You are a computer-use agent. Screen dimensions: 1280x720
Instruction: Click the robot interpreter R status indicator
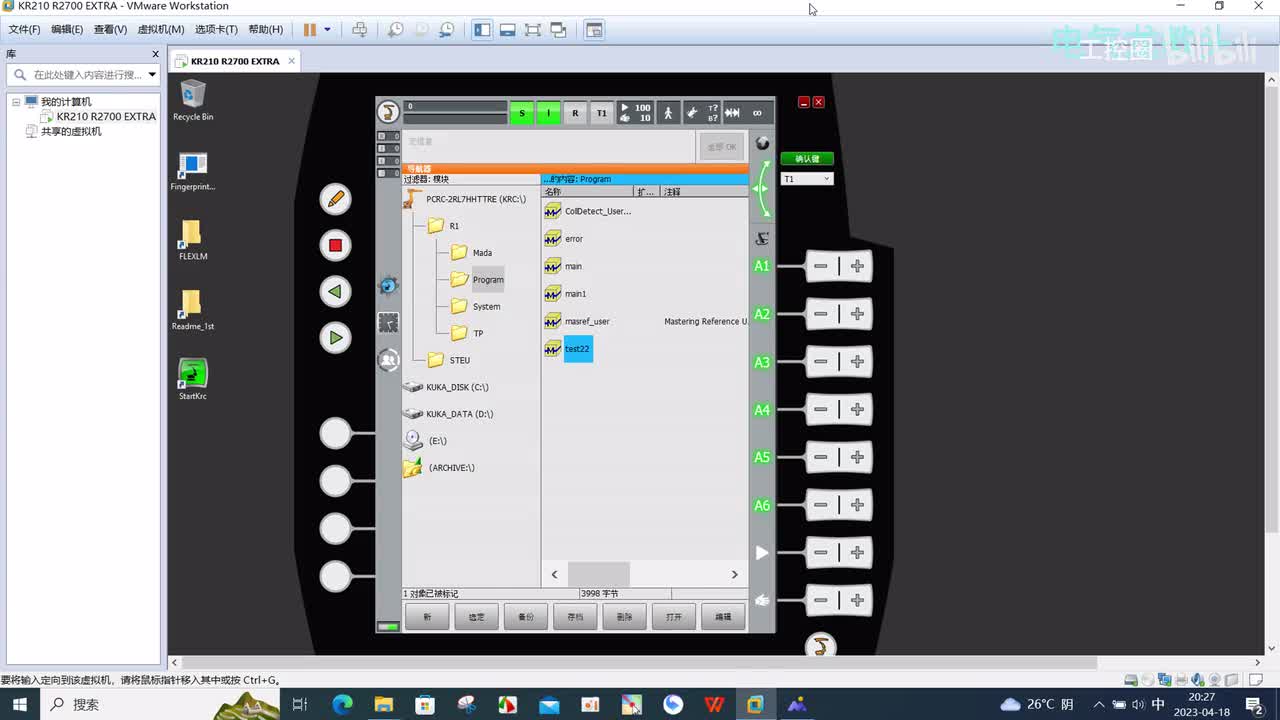tap(575, 113)
